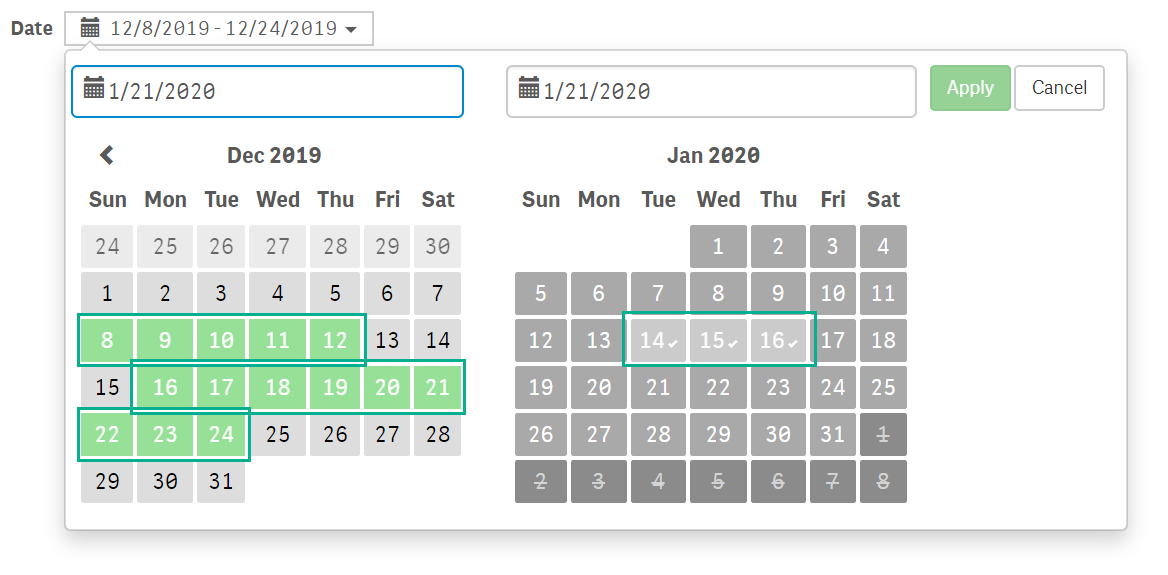This screenshot has height=575, width=1168.
Task: Open the Date range dropdown arrow
Action: click(352, 30)
